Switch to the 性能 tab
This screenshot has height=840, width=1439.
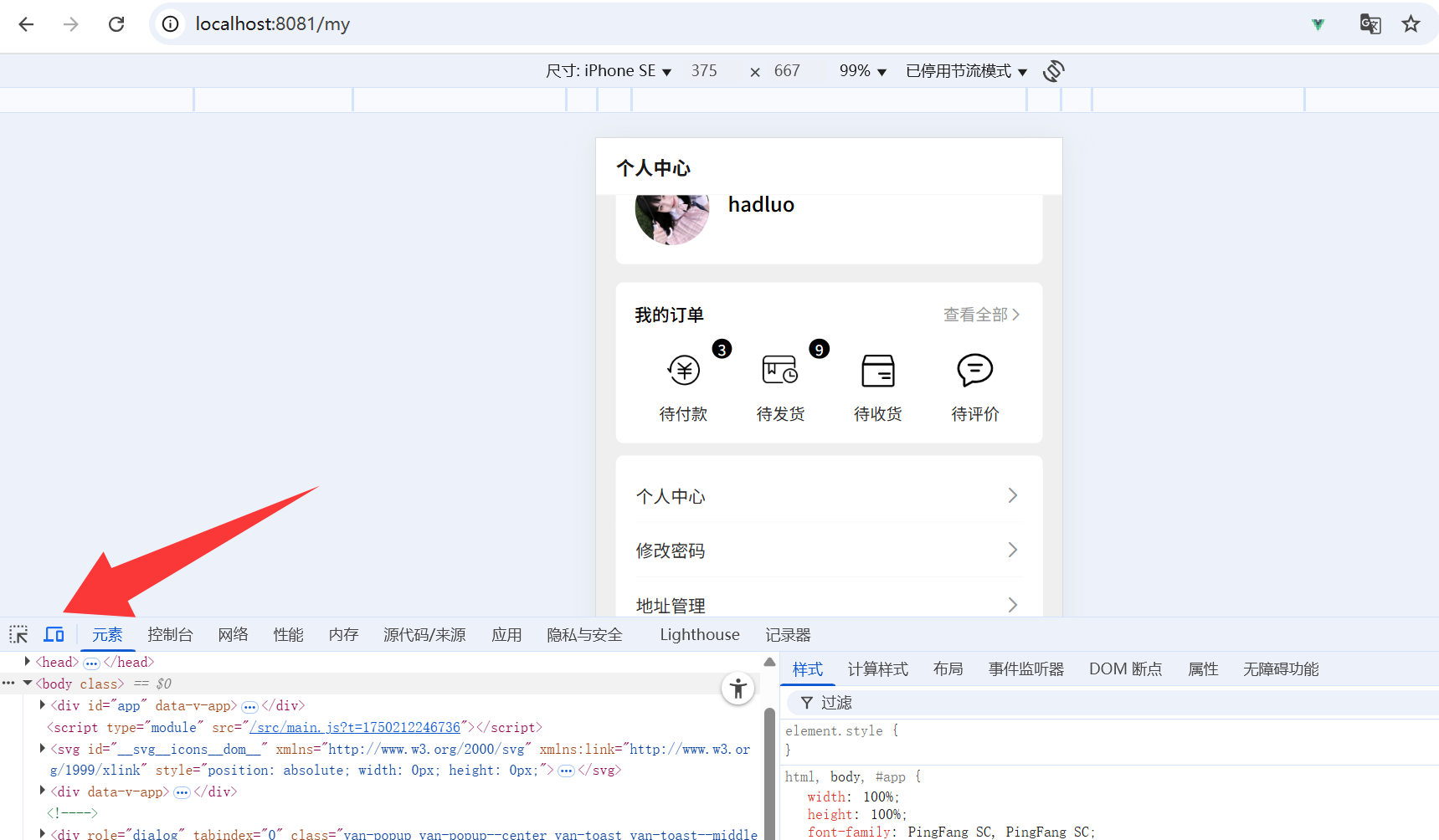[x=288, y=635]
